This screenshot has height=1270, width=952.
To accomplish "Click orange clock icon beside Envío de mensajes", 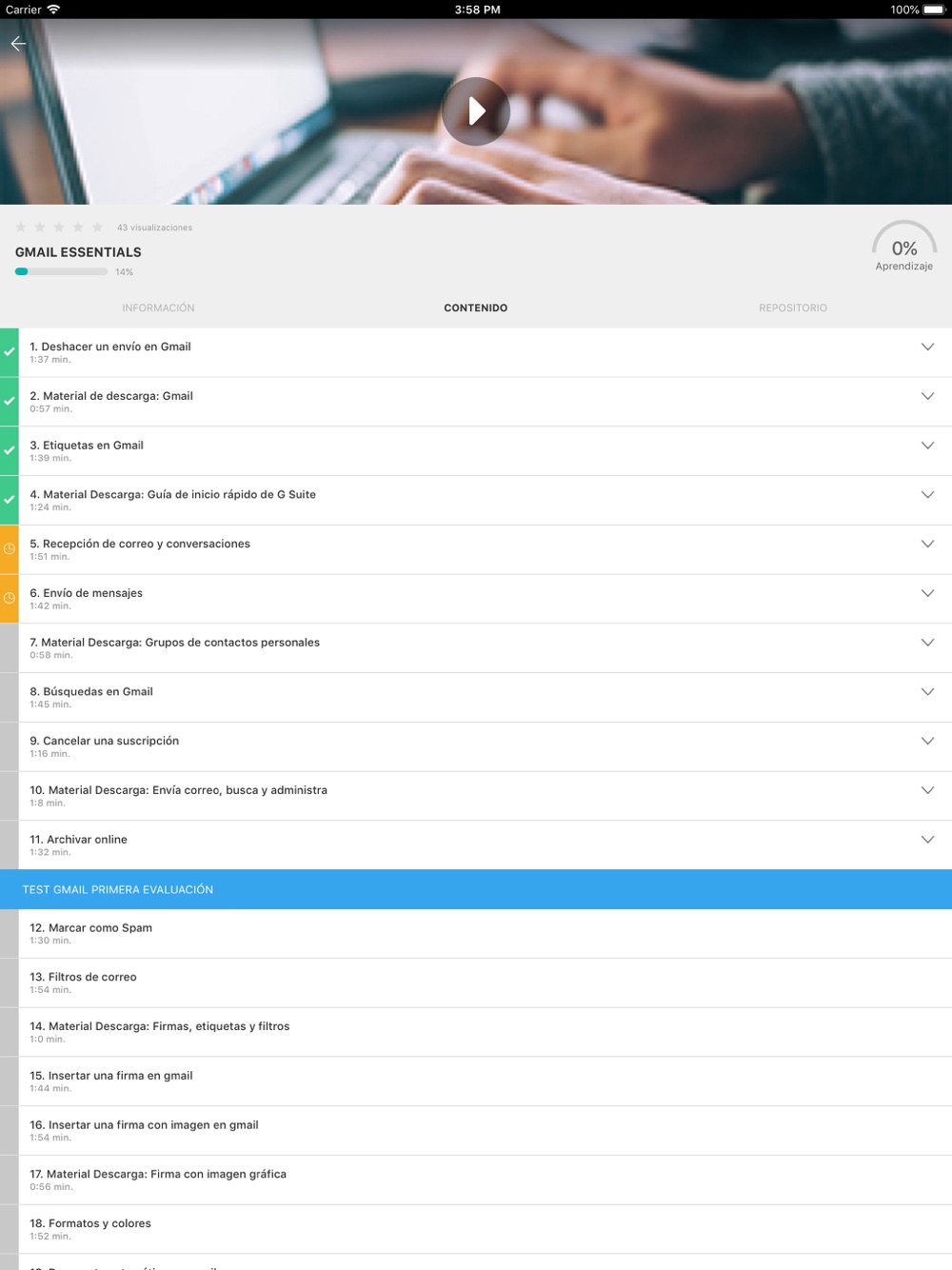I will click(x=10, y=599).
